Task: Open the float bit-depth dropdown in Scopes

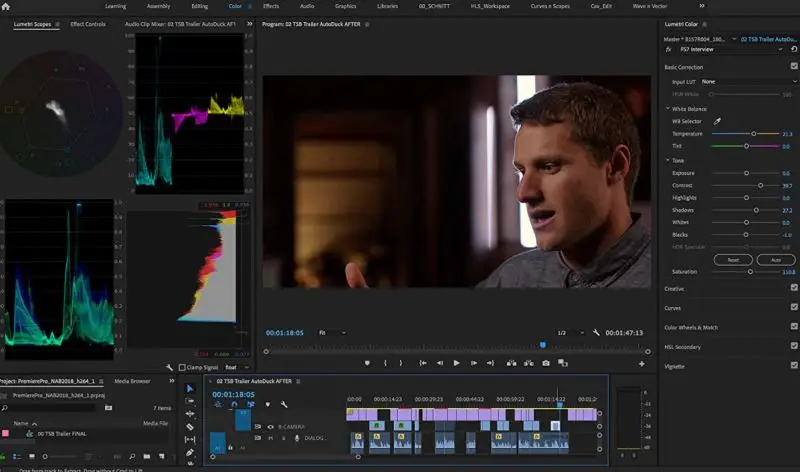Action: 237,367
